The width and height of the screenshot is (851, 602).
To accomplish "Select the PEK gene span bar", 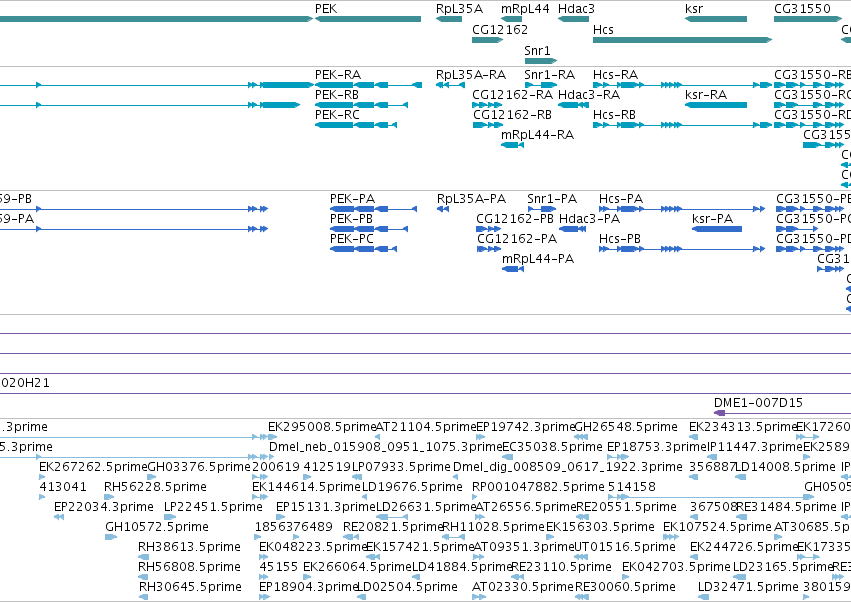I will 368,19.
